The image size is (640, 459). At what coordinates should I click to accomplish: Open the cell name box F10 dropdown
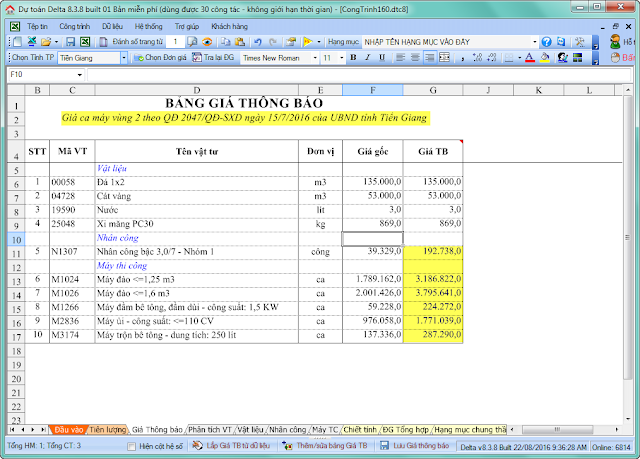(x=80, y=75)
